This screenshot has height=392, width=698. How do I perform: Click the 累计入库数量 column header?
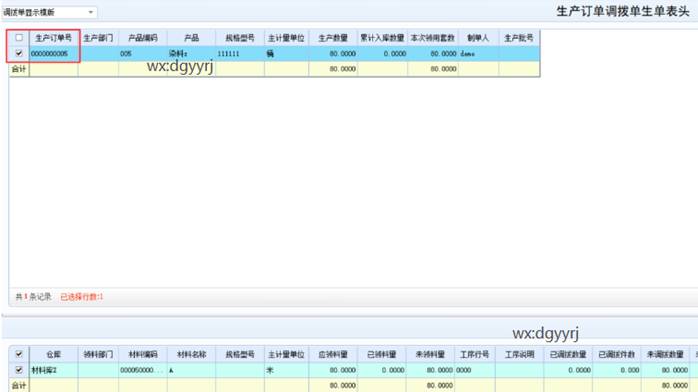click(382, 38)
